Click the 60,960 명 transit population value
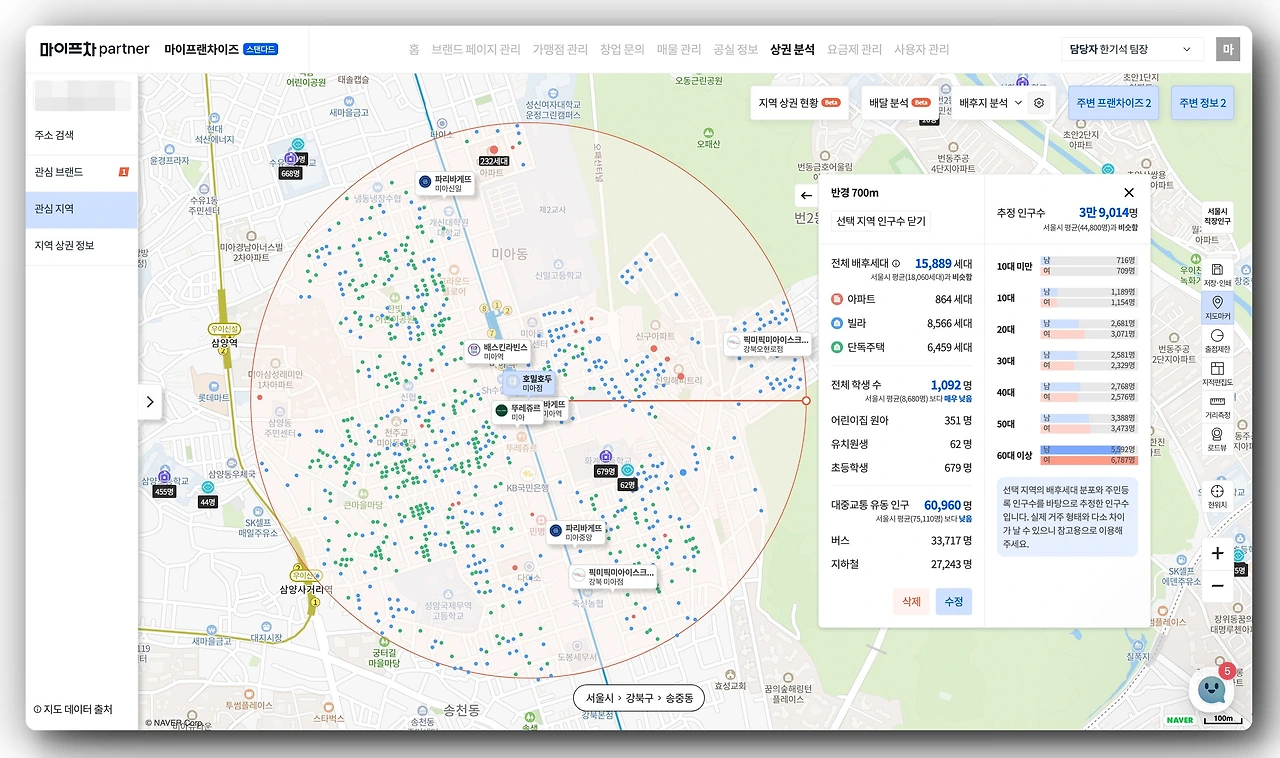Image resolution: width=1280 pixels, height=758 pixels. tap(947, 505)
